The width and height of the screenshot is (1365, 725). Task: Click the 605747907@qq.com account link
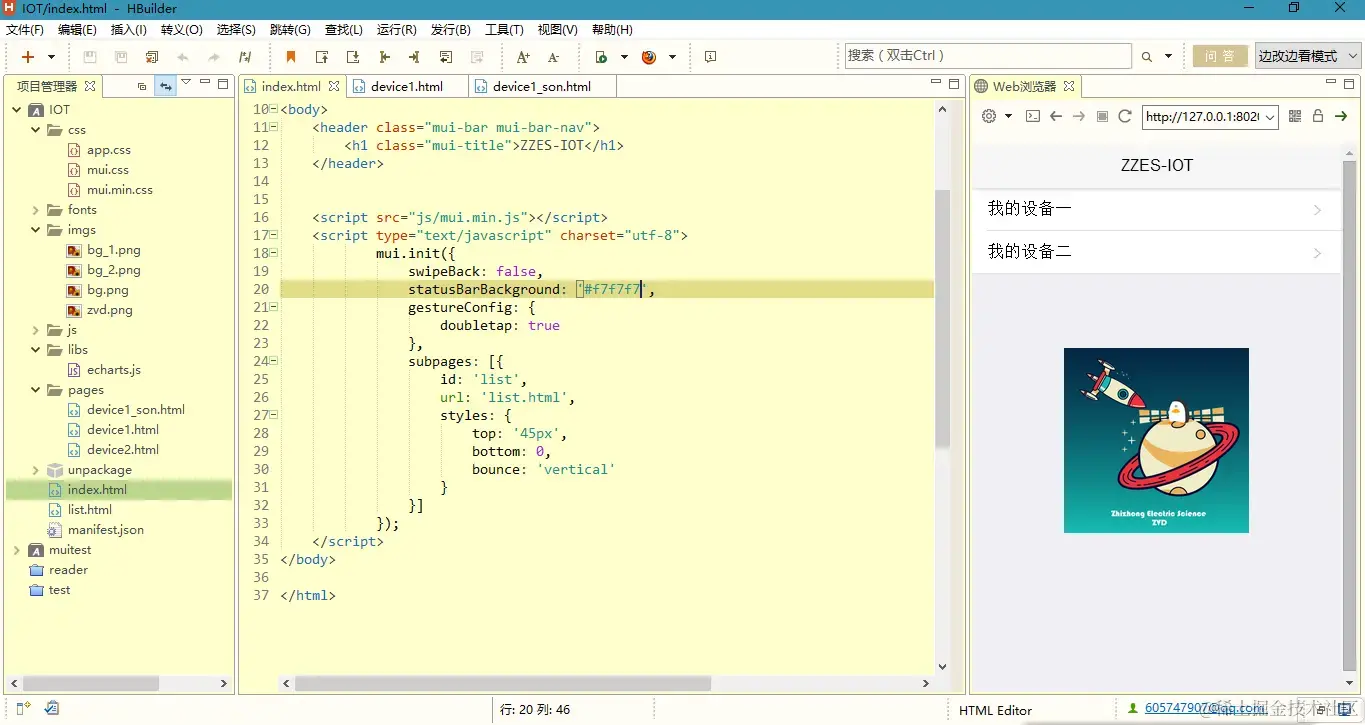click(x=1203, y=708)
